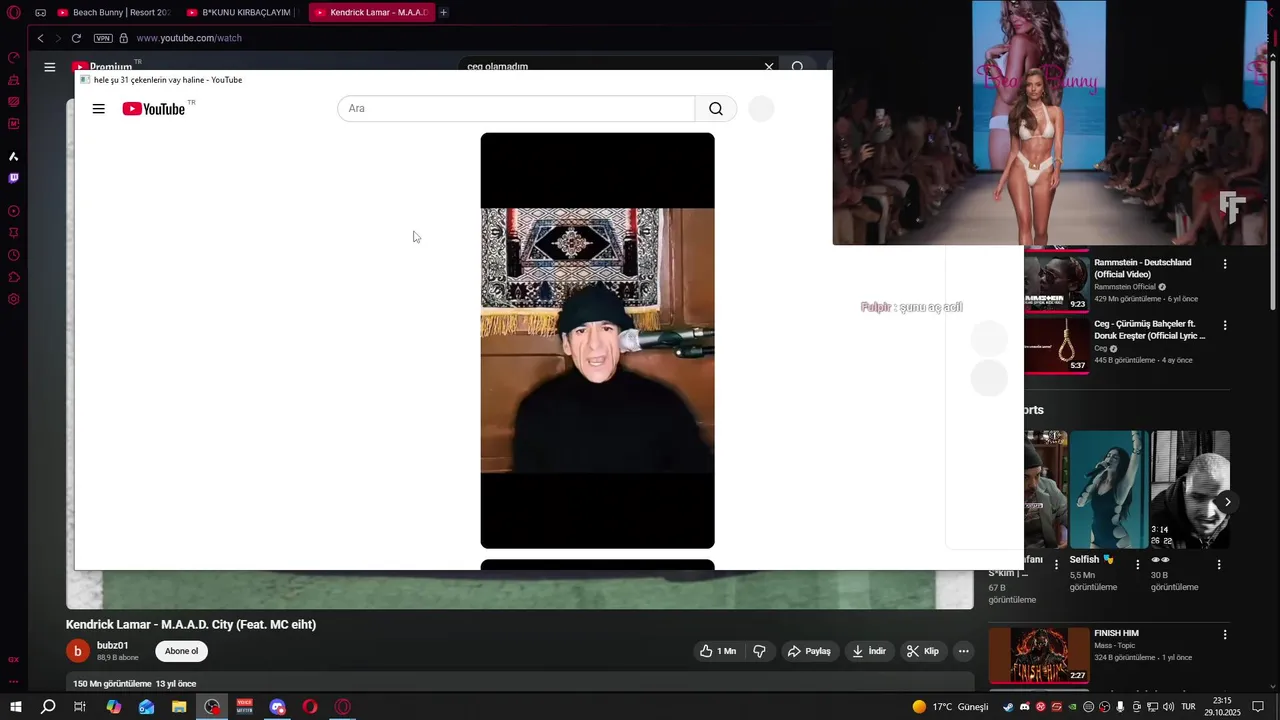Like the video with the 1 Mn thumbs up
1280x720 pixels.
(x=718, y=651)
